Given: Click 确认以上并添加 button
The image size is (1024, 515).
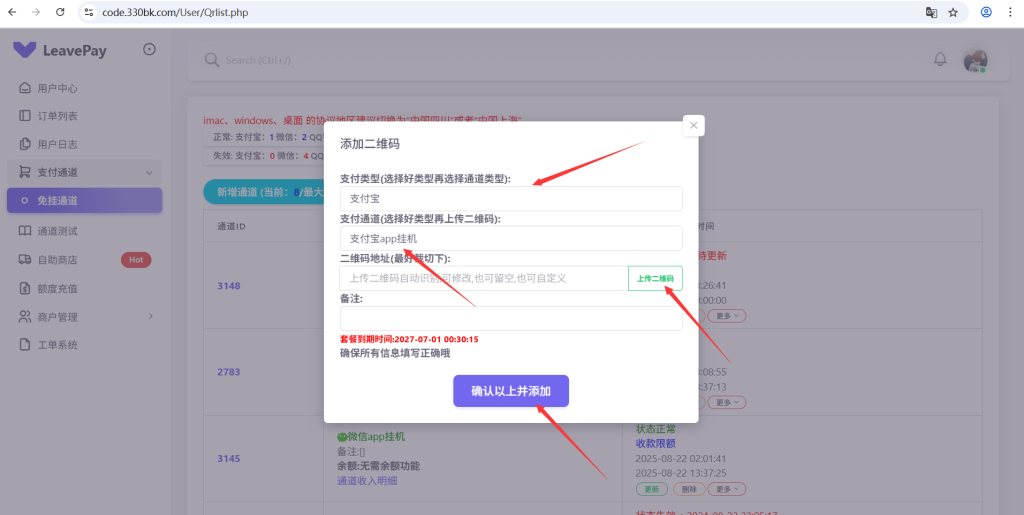Looking at the screenshot, I should pyautogui.click(x=511, y=391).
